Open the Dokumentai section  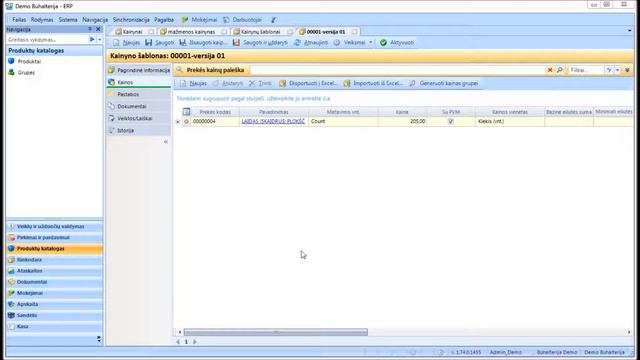click(139, 106)
